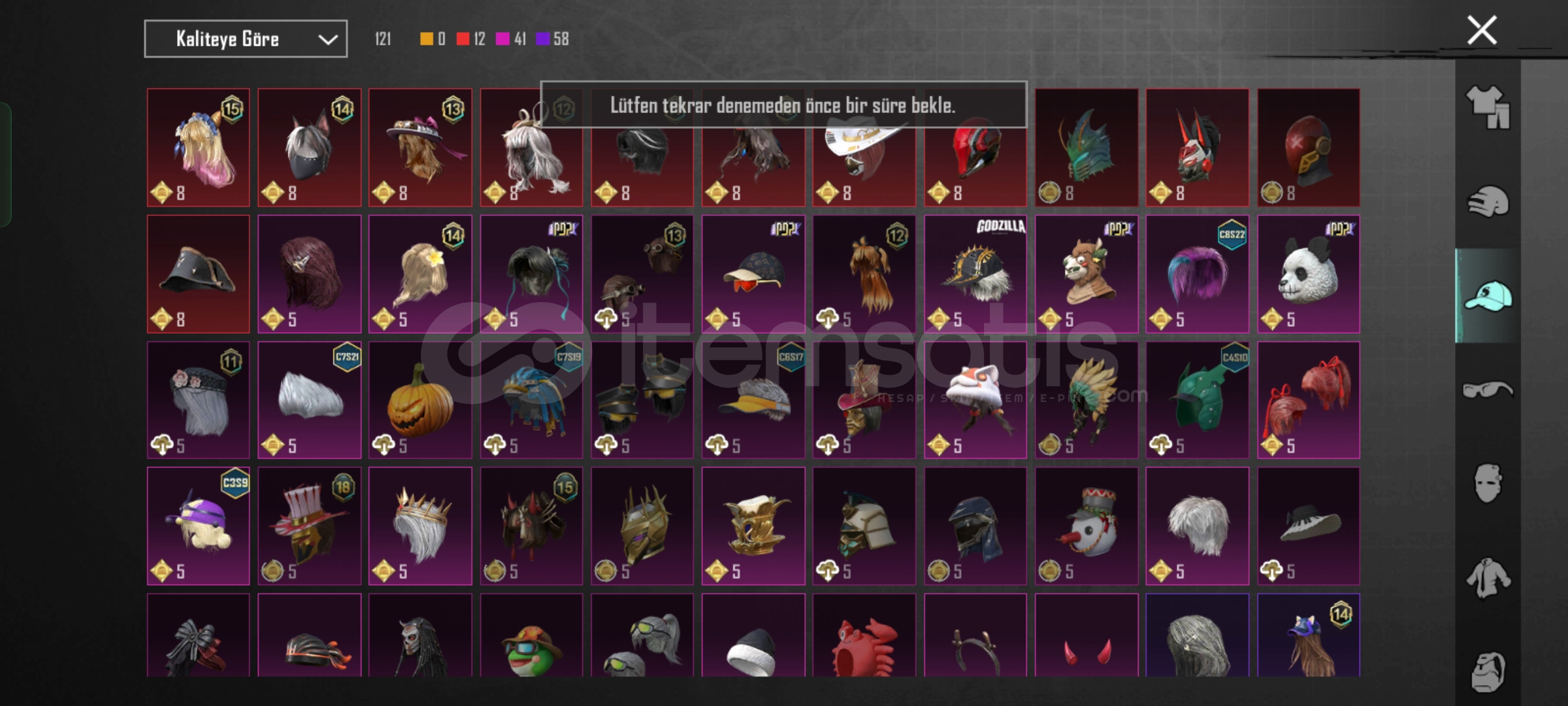Select the bottom-most head icon in the sidebar
1568x706 pixels.
1488,672
